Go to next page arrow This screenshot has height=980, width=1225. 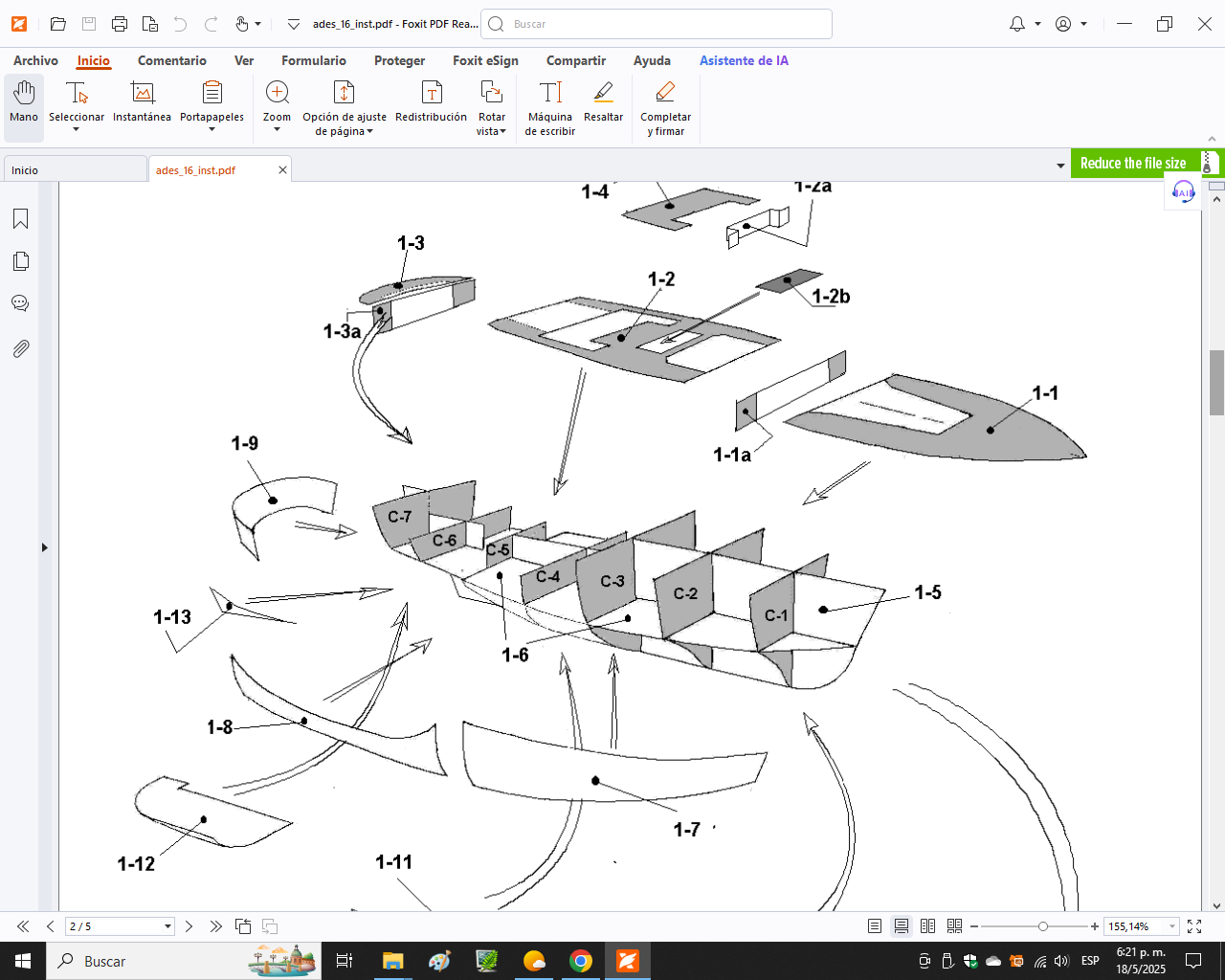point(189,926)
